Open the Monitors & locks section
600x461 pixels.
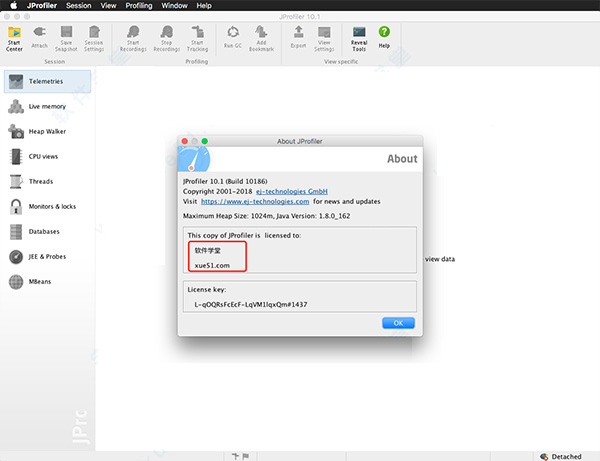[x=47, y=207]
